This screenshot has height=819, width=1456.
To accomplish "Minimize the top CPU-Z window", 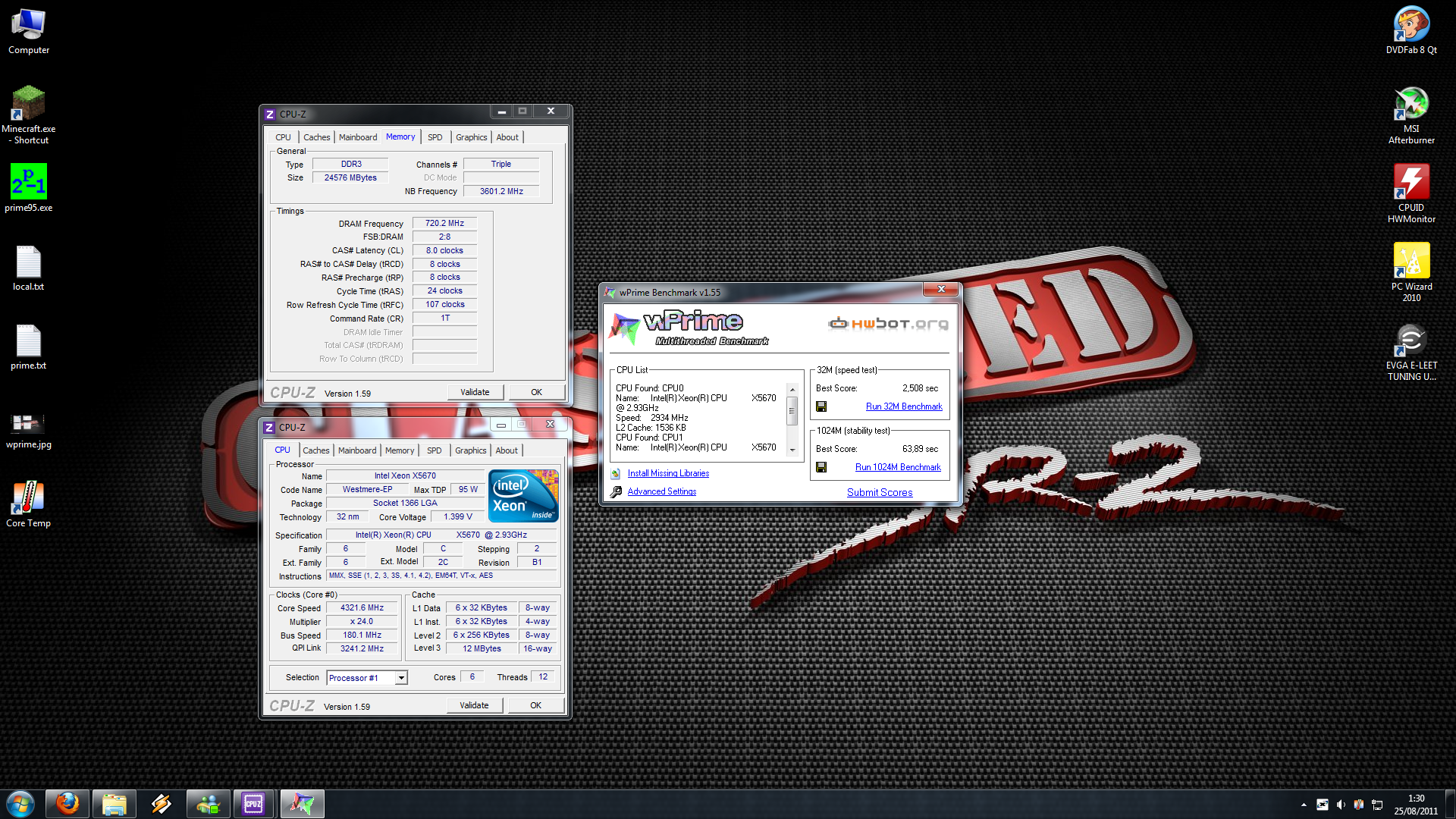I will point(501,111).
